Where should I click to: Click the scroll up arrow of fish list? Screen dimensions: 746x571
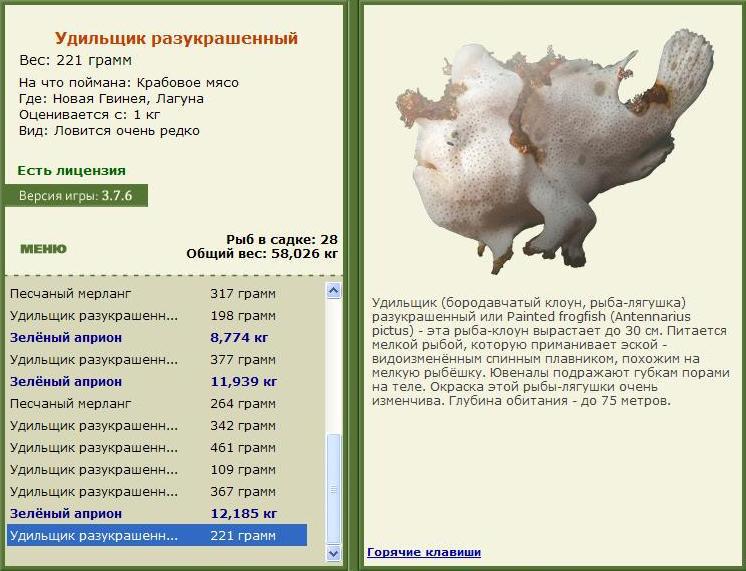[334, 290]
